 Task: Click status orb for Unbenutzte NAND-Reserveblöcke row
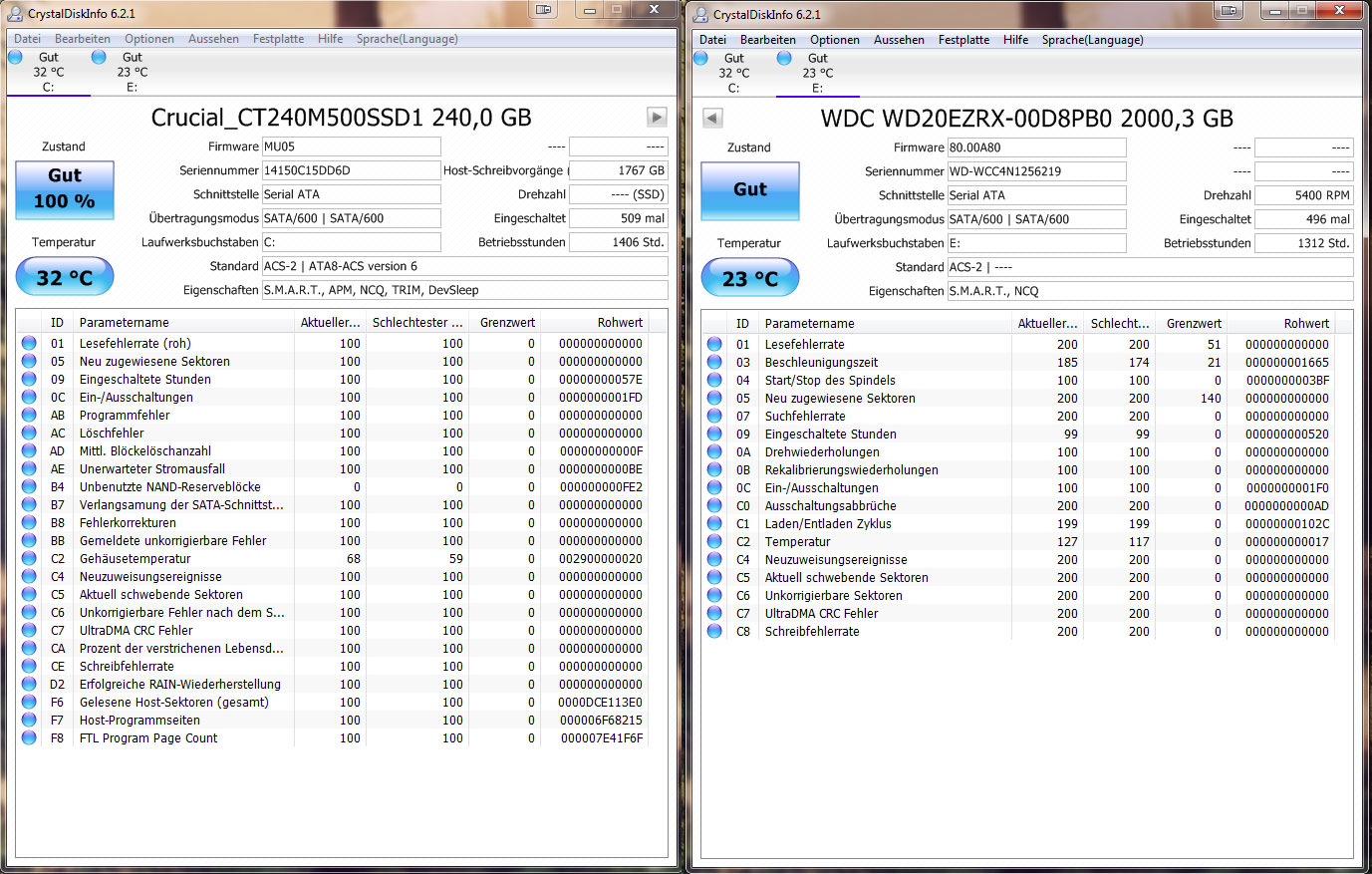tap(29, 486)
